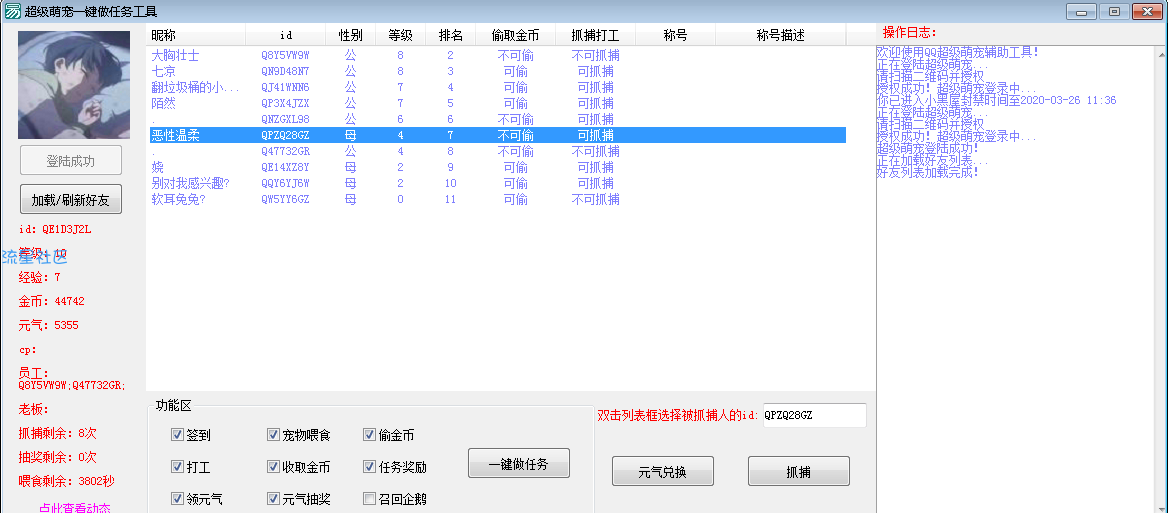Uncheck the 任务奖励 checkbox
This screenshot has width=1168, height=513.
pos(370,467)
